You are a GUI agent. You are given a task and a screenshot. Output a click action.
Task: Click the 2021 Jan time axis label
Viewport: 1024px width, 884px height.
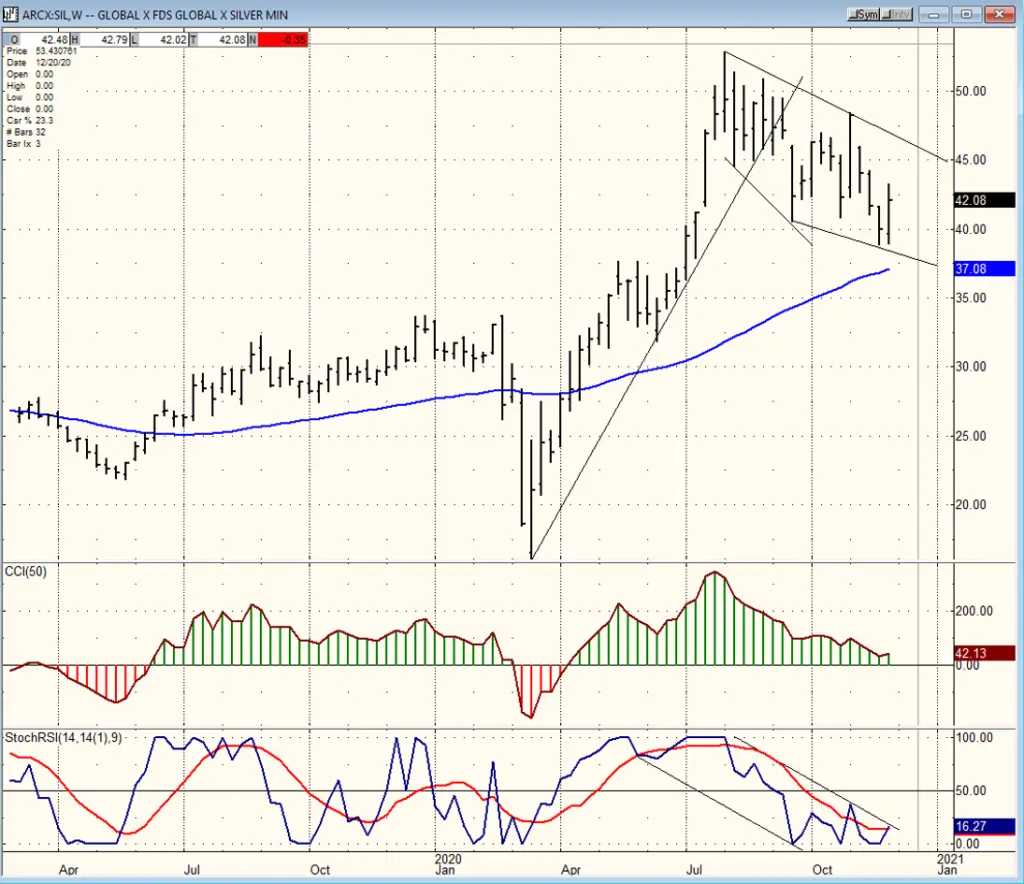pyautogui.click(x=948, y=864)
